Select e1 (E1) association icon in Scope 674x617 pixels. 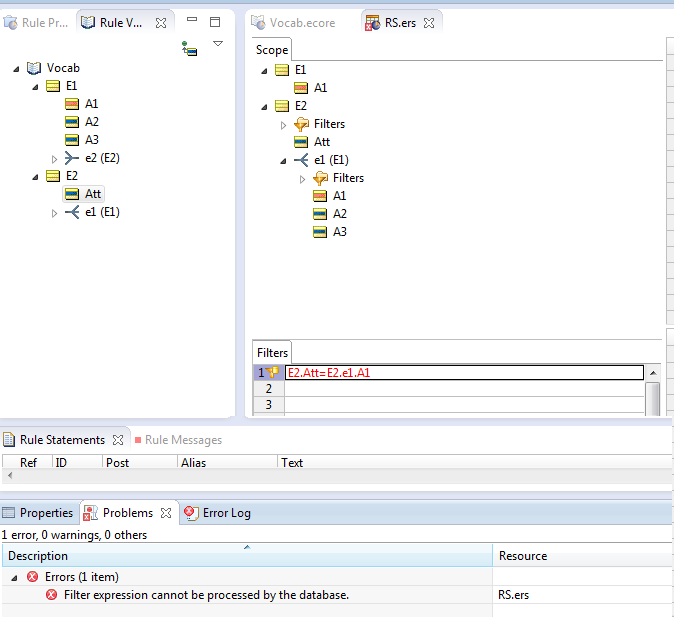point(301,160)
